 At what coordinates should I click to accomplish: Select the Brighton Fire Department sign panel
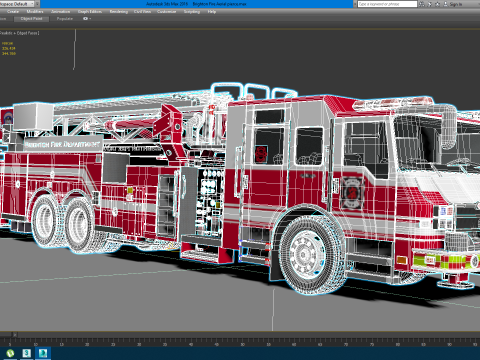62,144
